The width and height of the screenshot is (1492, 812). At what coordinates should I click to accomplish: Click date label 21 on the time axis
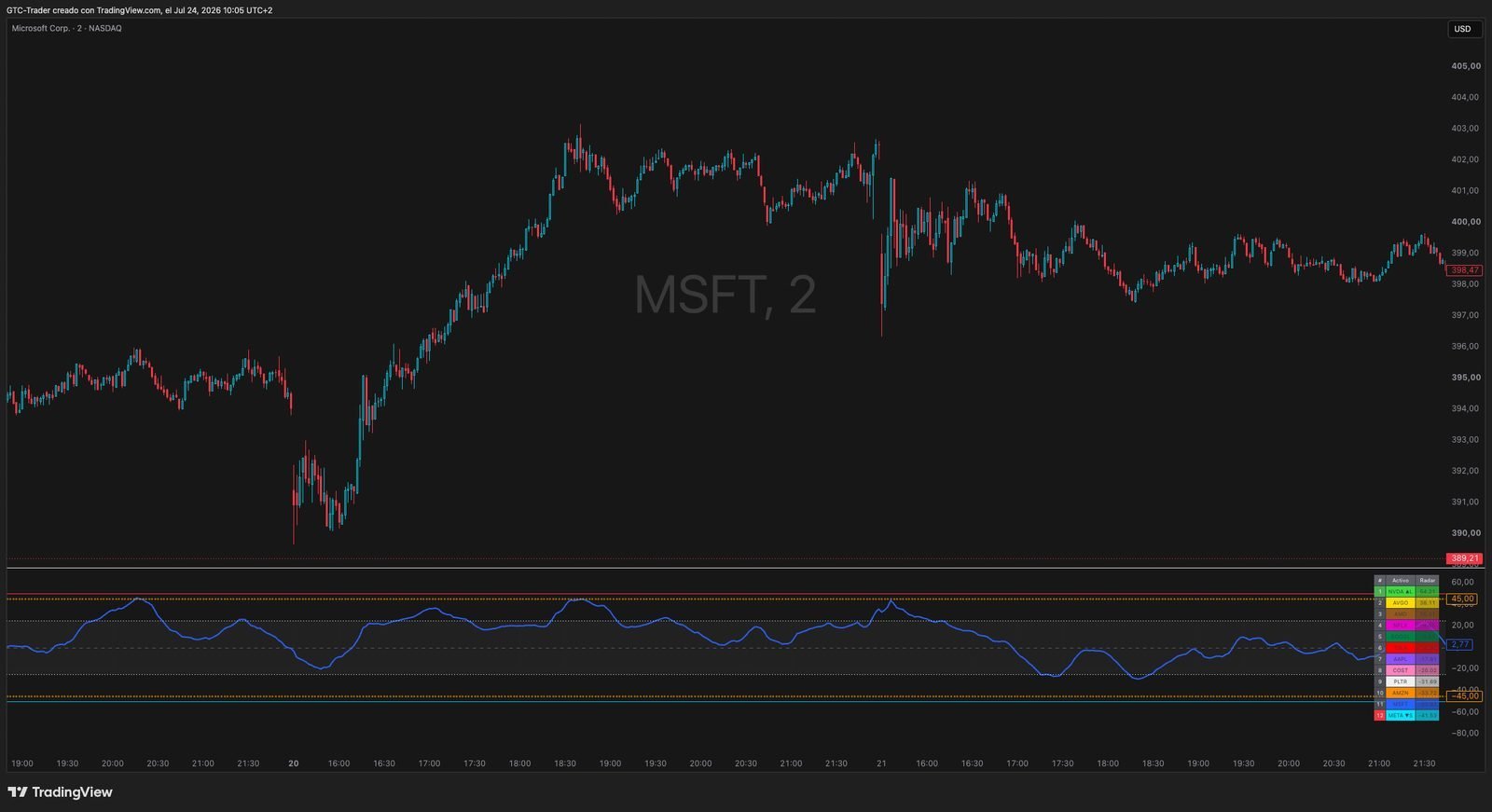click(x=881, y=764)
